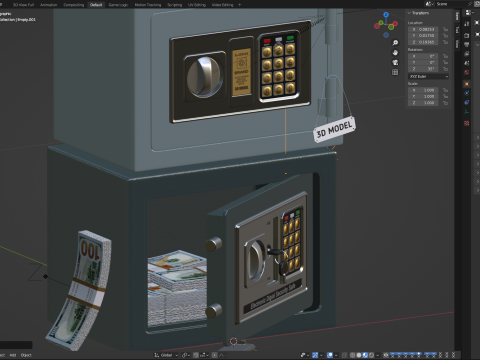Open the overlays options dropdown arrow
Viewport: 480px width, 360px height.
click(x=336, y=355)
